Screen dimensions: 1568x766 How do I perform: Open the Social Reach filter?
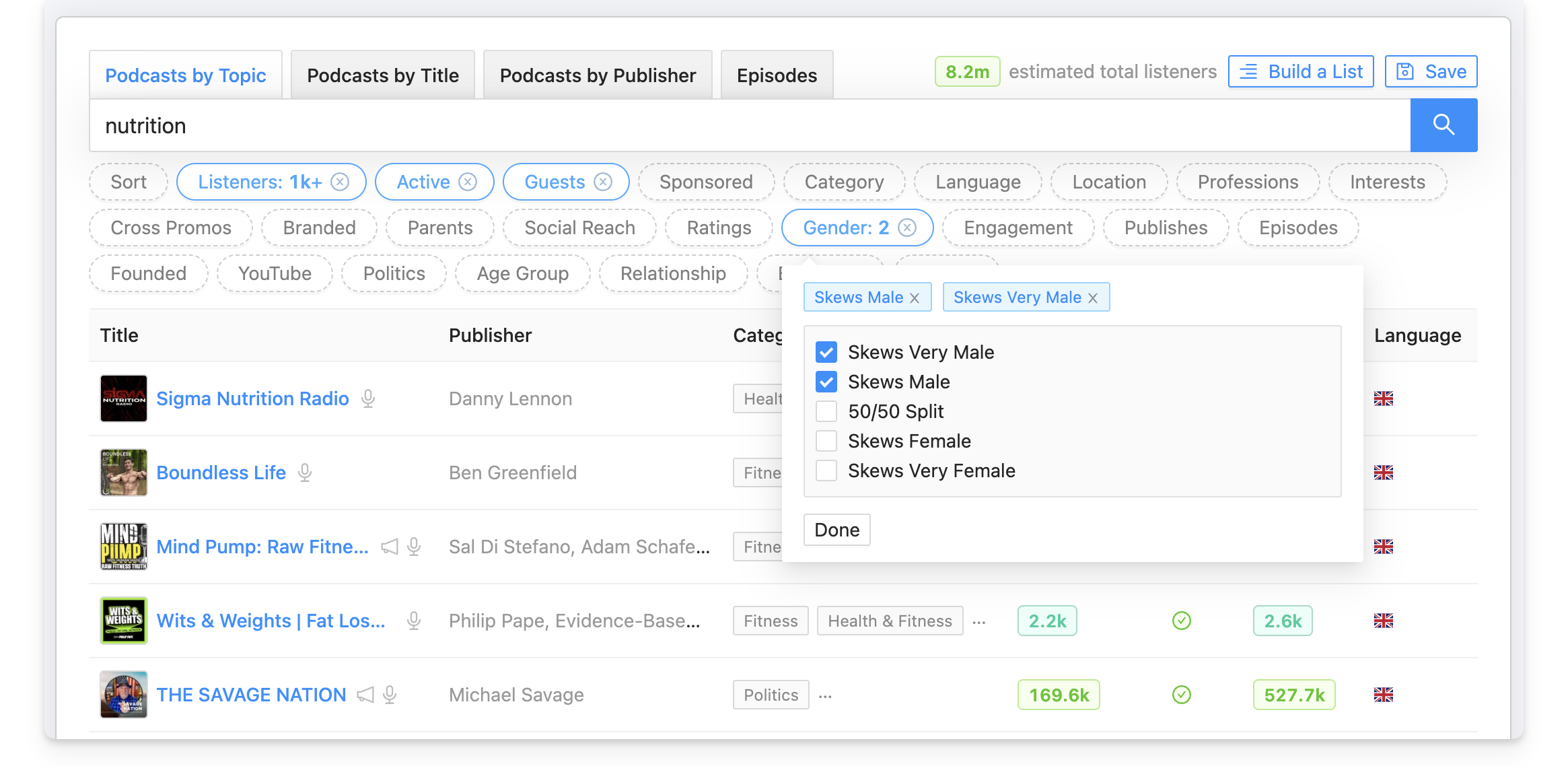click(579, 228)
